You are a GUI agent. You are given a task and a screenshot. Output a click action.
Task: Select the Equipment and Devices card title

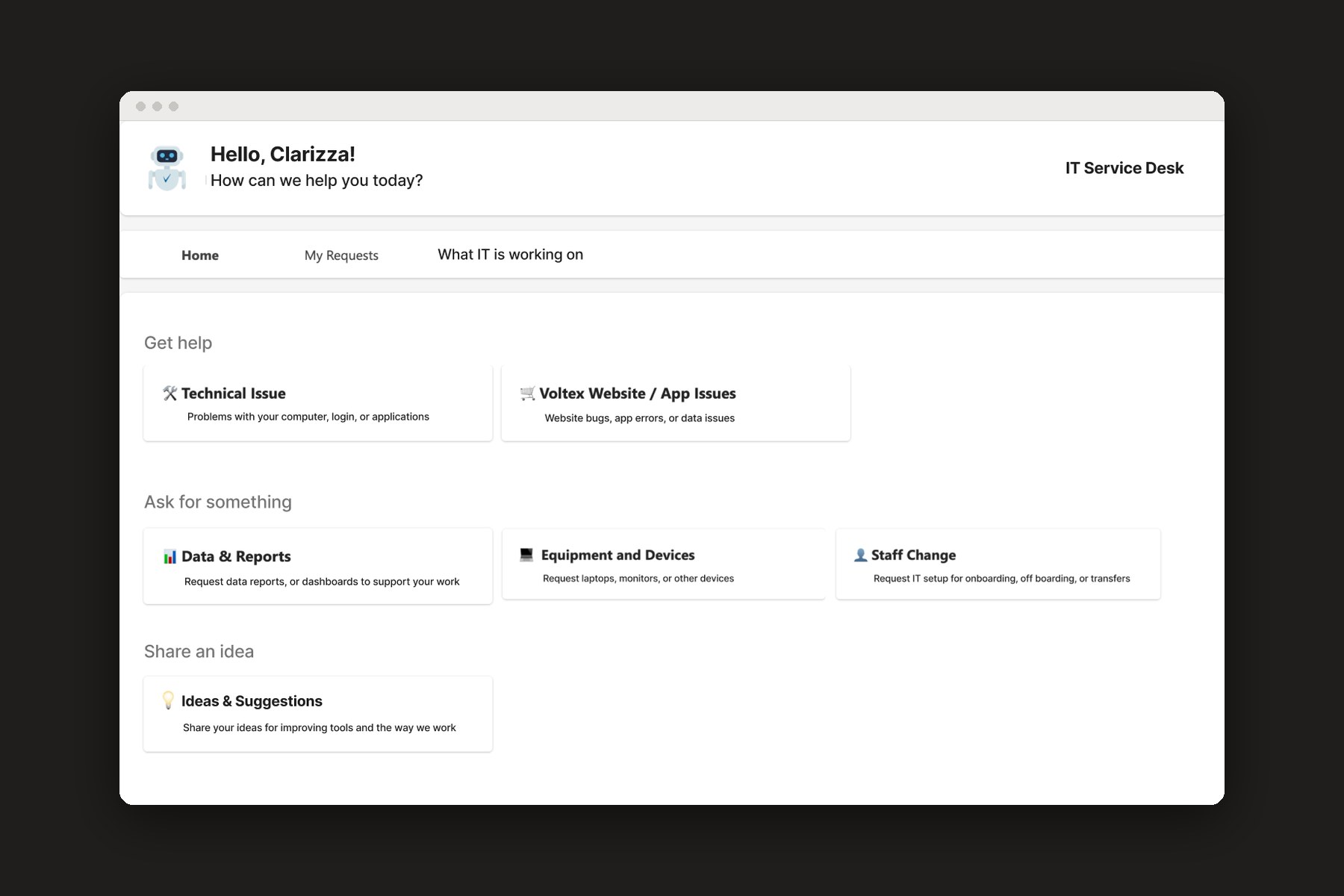tap(618, 555)
